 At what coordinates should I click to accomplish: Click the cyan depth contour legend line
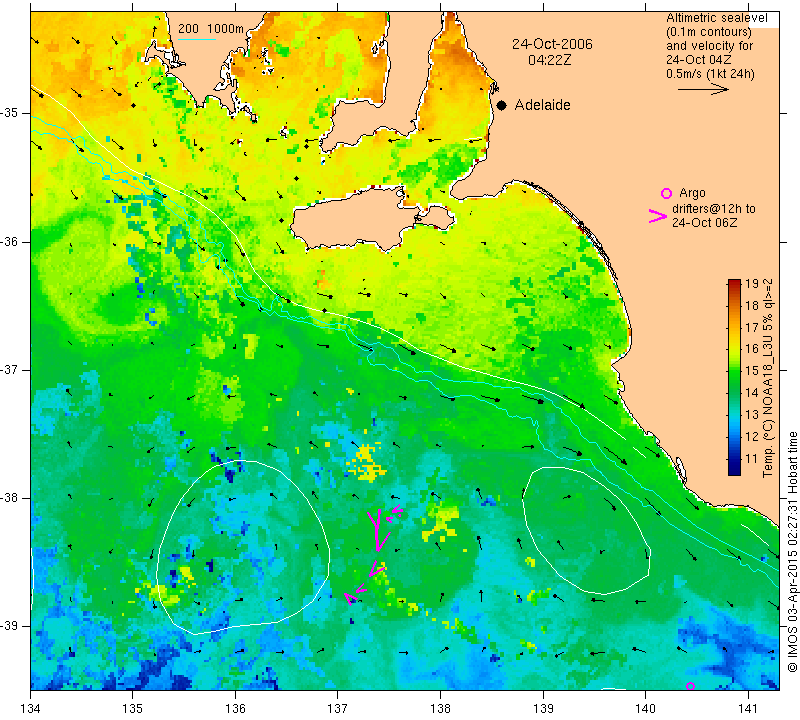tap(196, 39)
